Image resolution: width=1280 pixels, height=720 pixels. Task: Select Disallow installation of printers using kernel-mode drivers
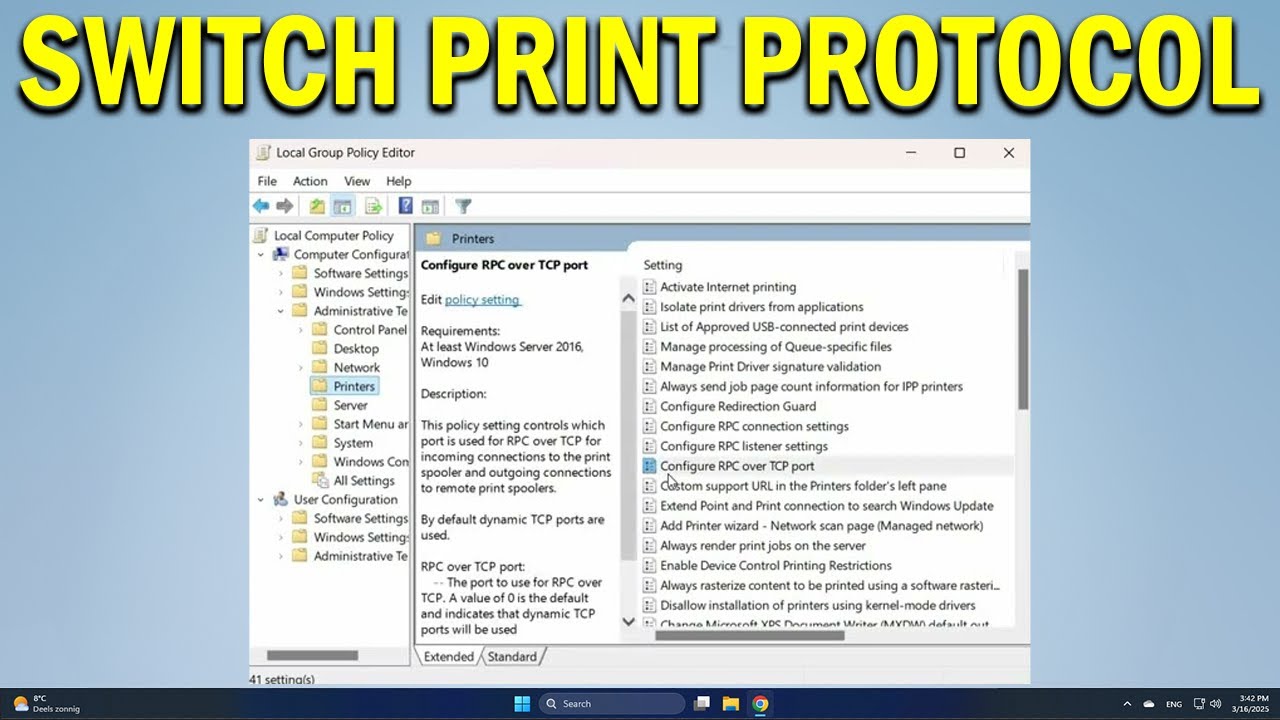818,606
